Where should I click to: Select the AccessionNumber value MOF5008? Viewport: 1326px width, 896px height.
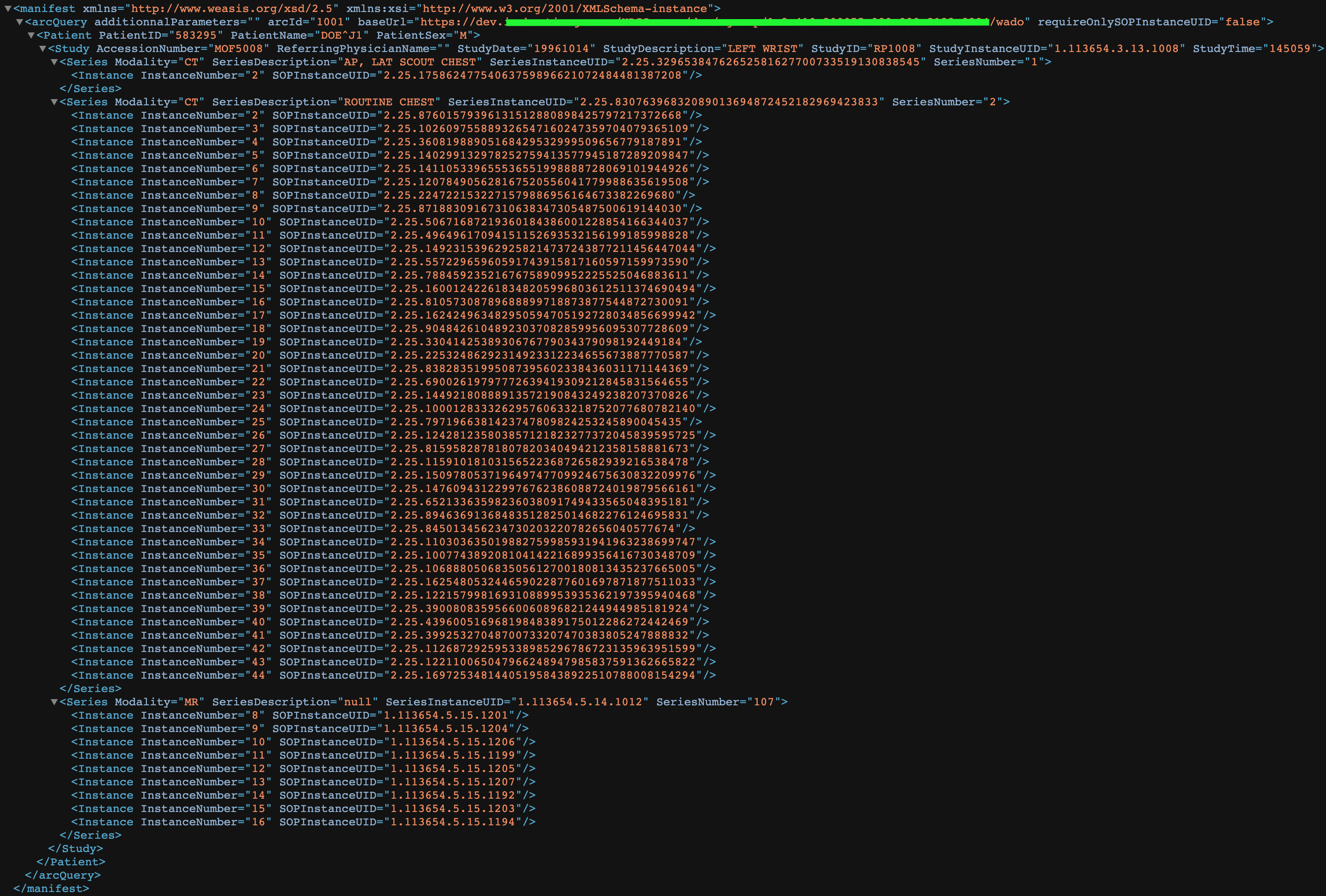pos(239,48)
